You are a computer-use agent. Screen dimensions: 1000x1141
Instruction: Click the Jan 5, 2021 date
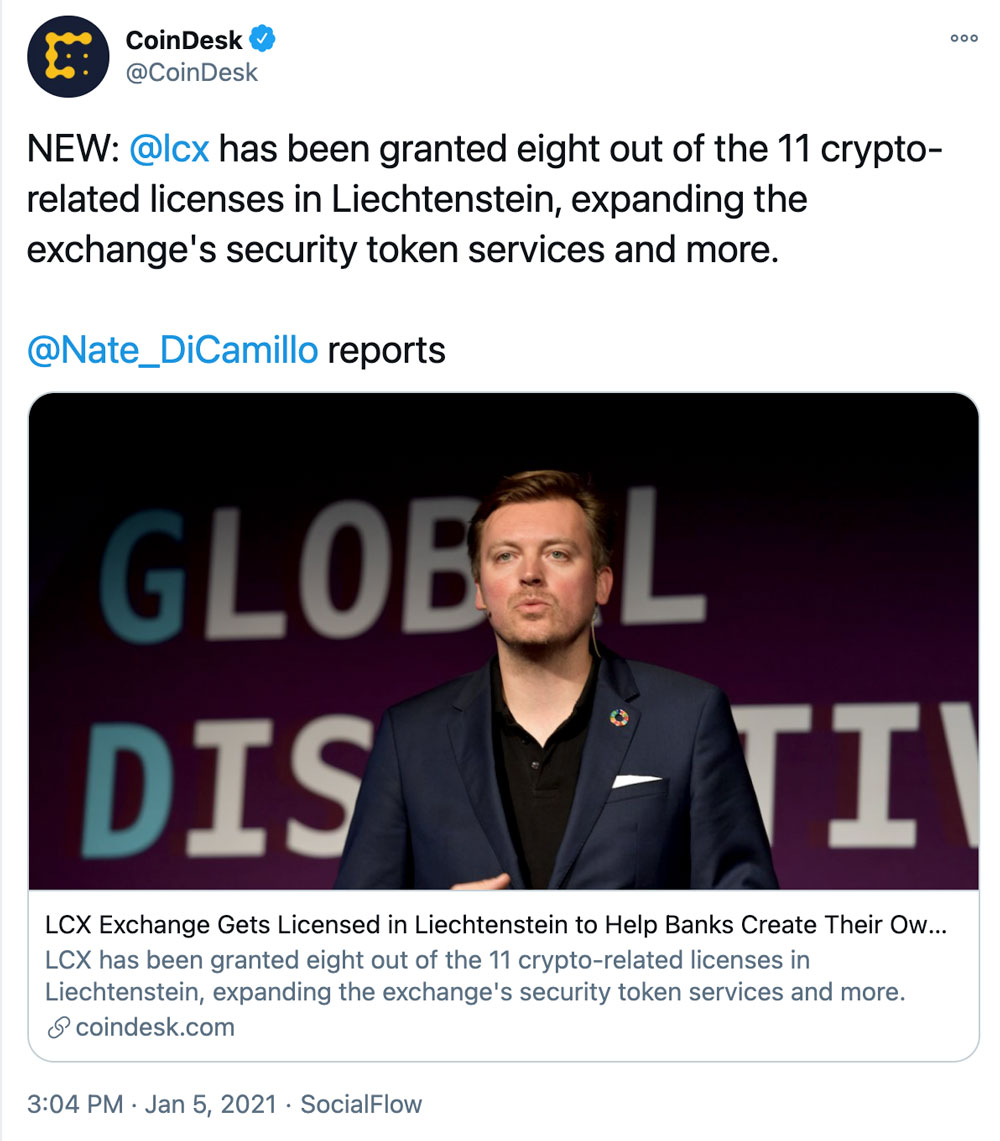coord(210,1104)
